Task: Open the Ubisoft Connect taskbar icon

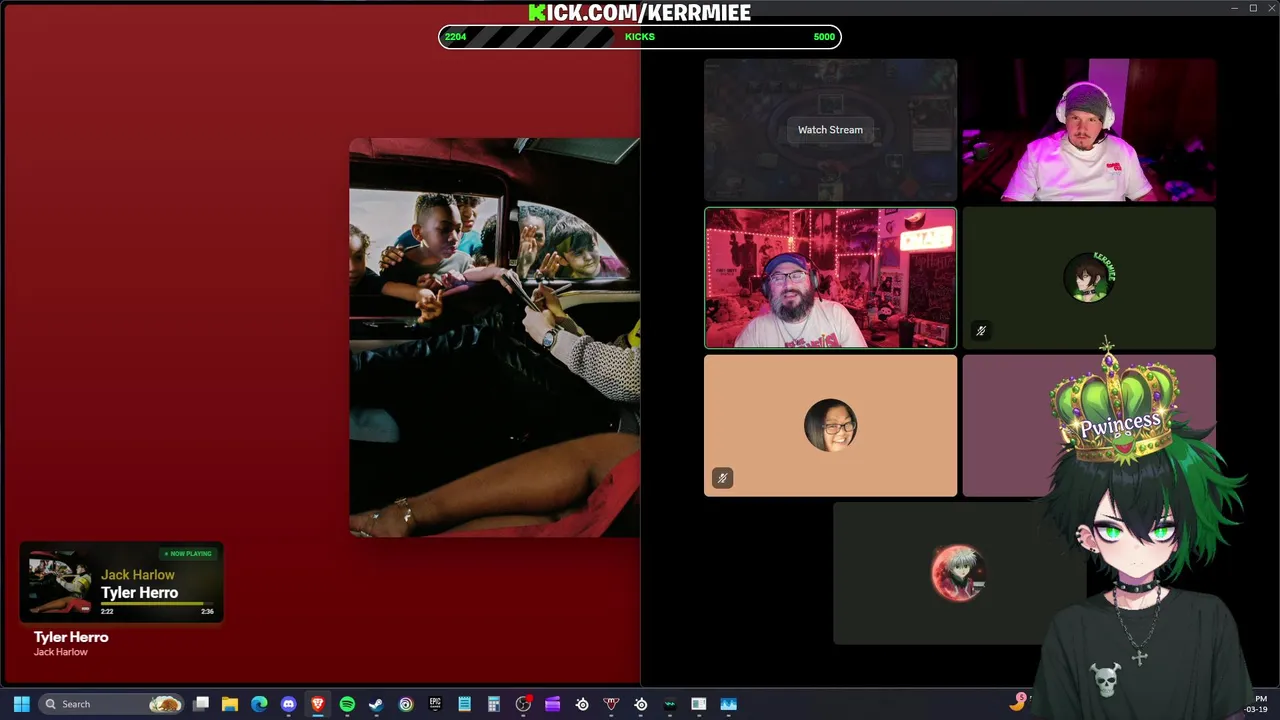Action: 406,704
